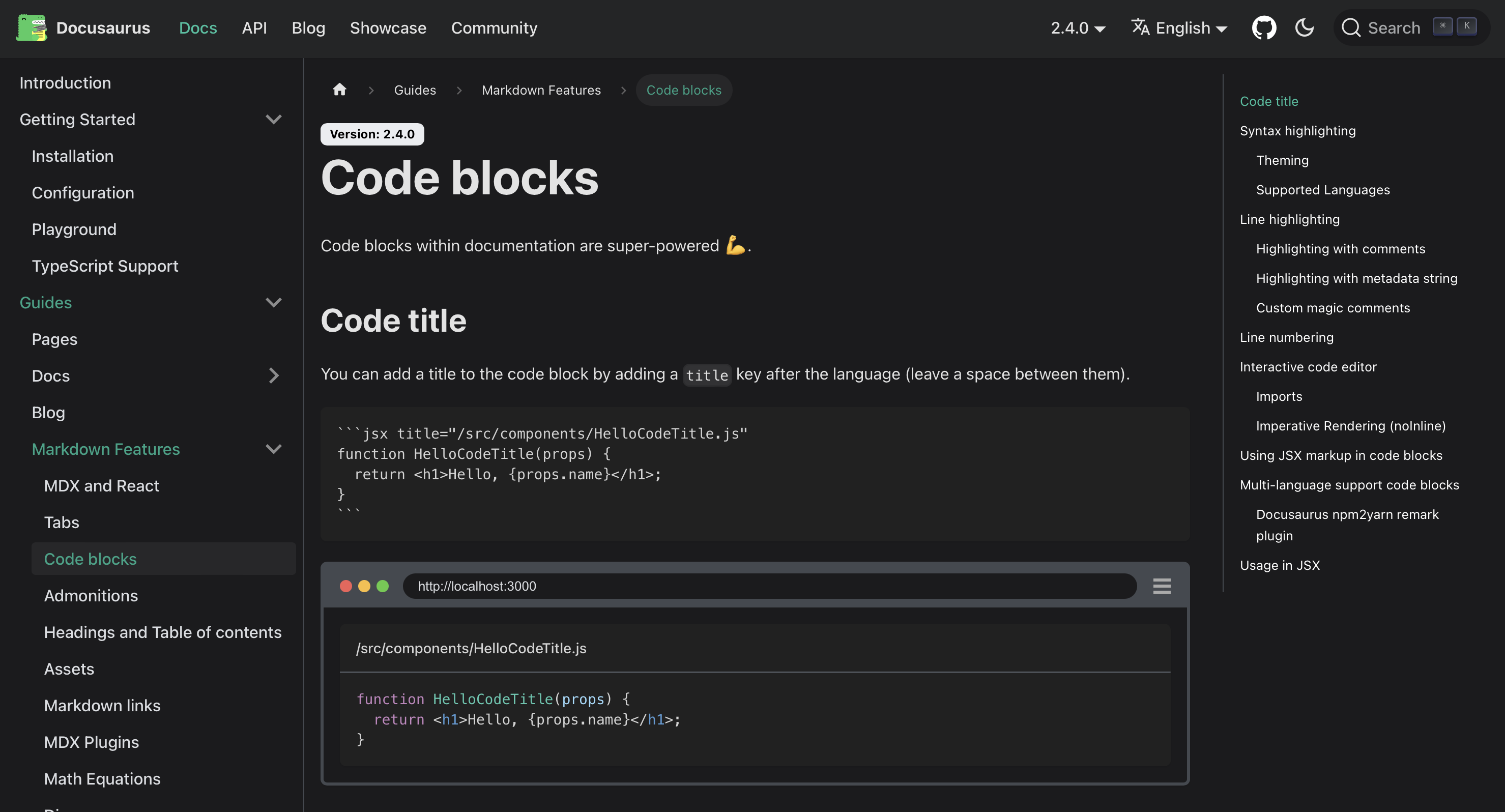Open Pages in the sidebar
Viewport: 1505px width, 812px height.
coord(54,339)
